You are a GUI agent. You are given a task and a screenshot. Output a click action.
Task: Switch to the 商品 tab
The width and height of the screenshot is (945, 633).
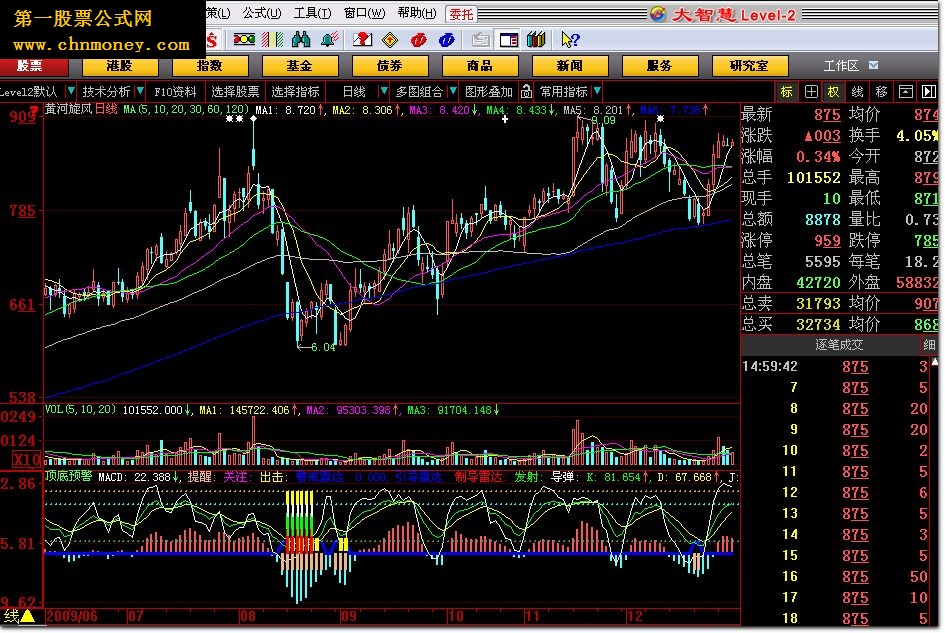tap(479, 65)
